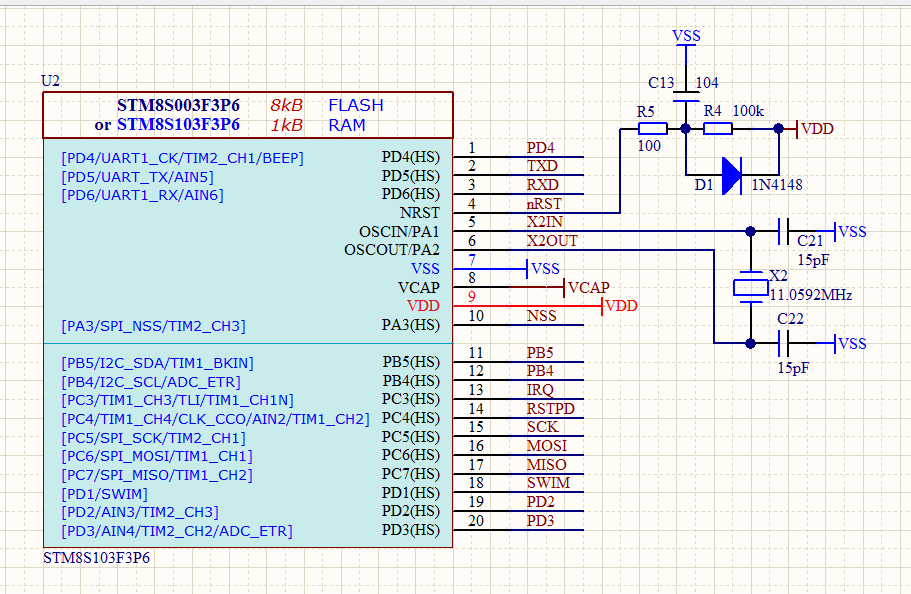
Task: Click the OSCOUT/PA2 pin name
Action: [392, 250]
